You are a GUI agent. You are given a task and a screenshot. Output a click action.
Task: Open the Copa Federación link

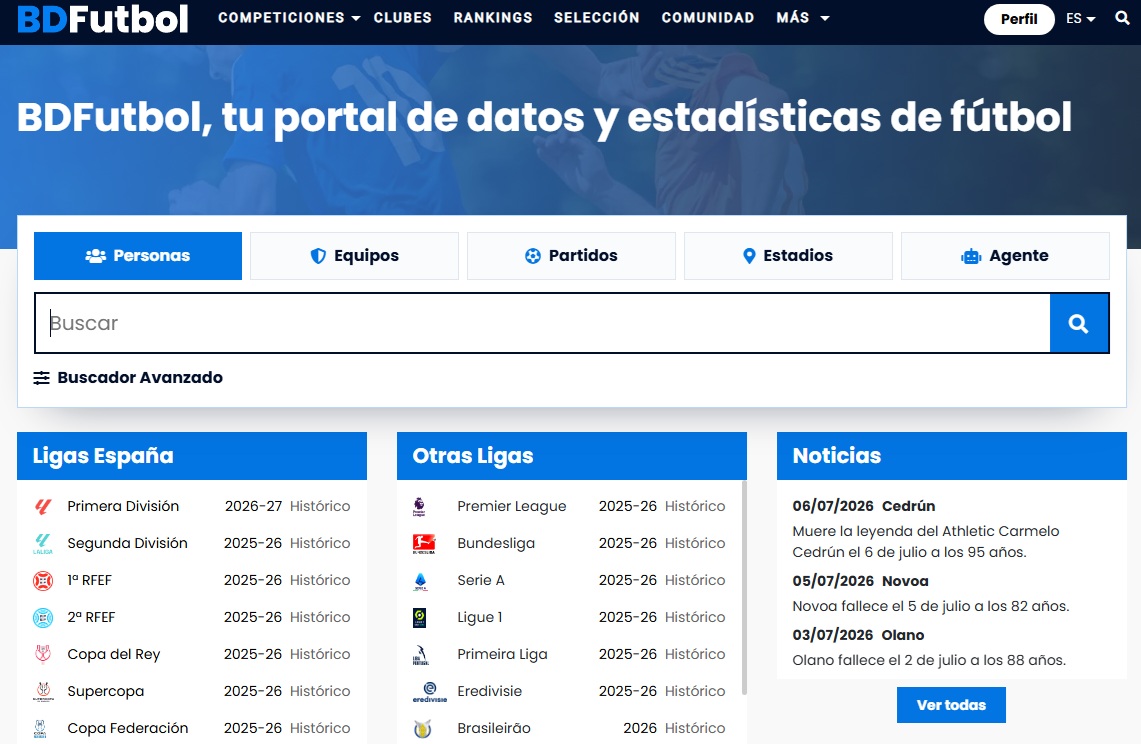point(127,728)
